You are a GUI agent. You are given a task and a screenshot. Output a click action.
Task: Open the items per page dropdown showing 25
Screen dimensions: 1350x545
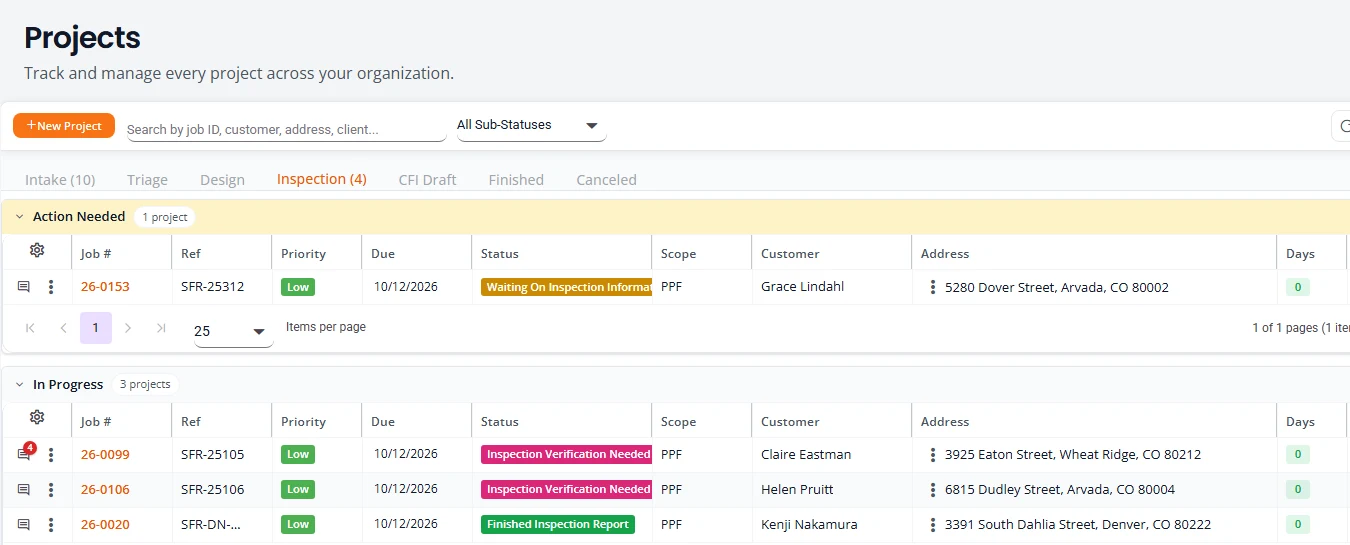(233, 331)
